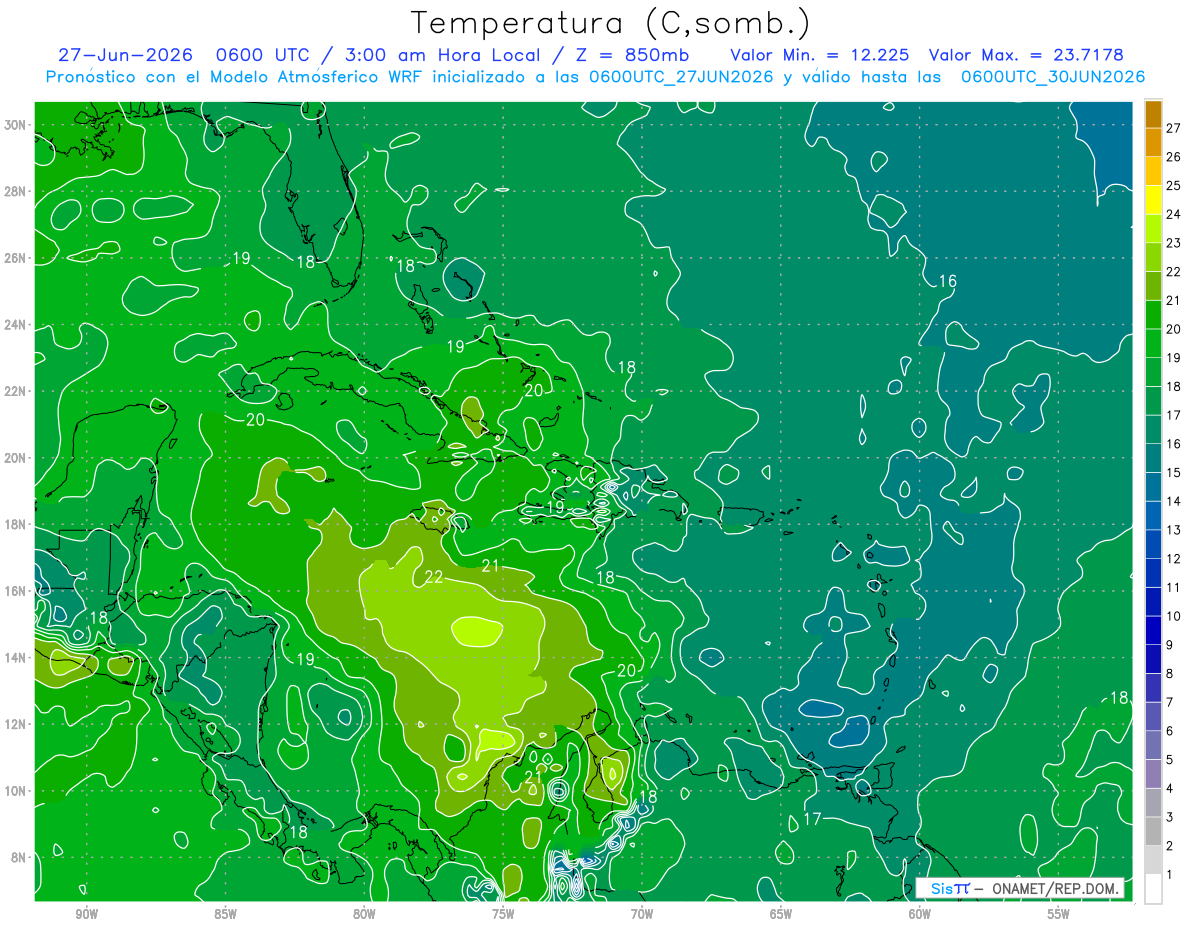Click the "70W" longitude axis label
Image resolution: width=1200 pixels, height=927 pixels.
point(642,914)
